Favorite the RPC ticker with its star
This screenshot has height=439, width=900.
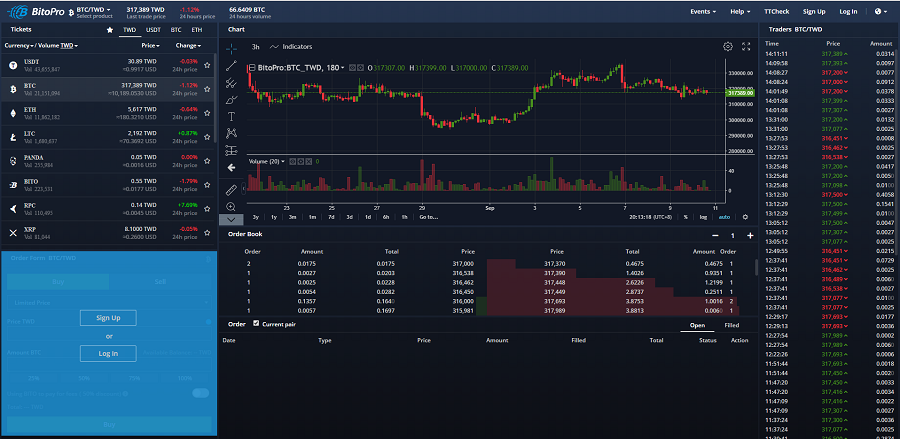pyautogui.click(x=207, y=209)
